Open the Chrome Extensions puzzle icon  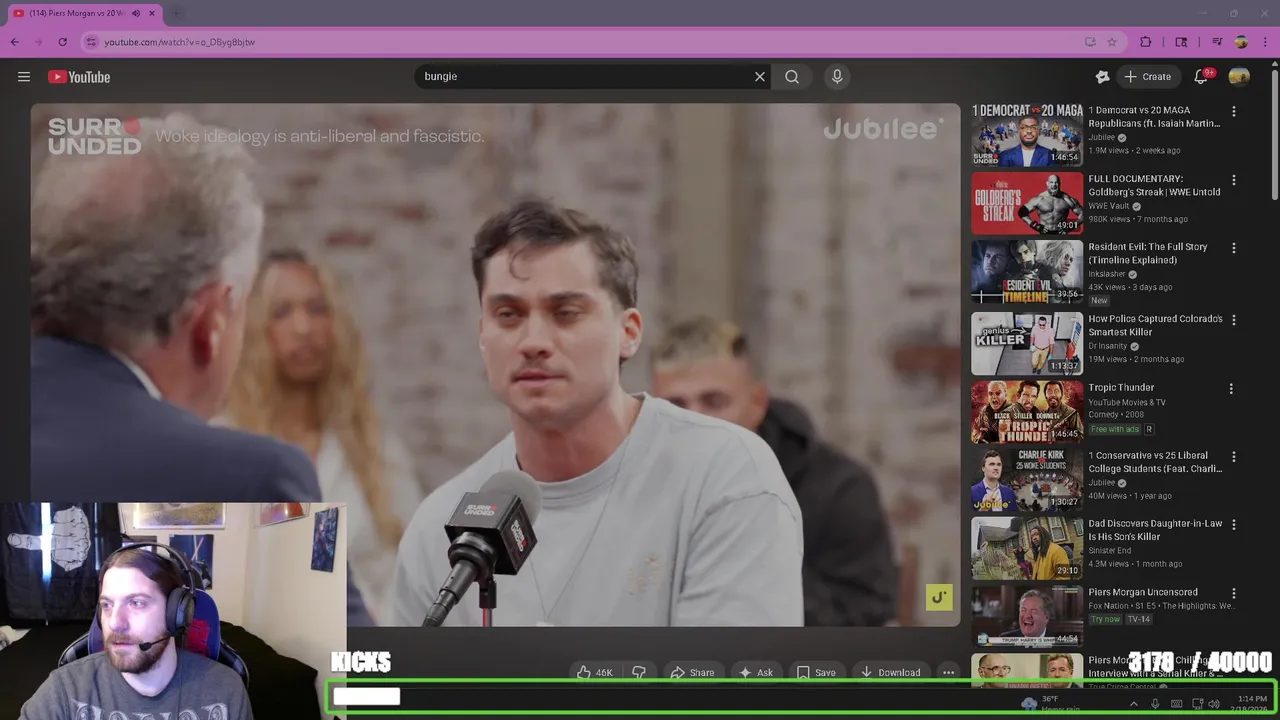coord(1146,42)
